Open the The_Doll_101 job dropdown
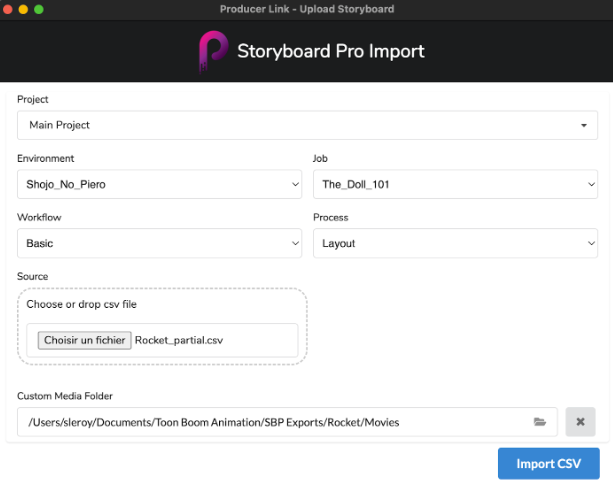This screenshot has width=613, height=497. (x=455, y=184)
